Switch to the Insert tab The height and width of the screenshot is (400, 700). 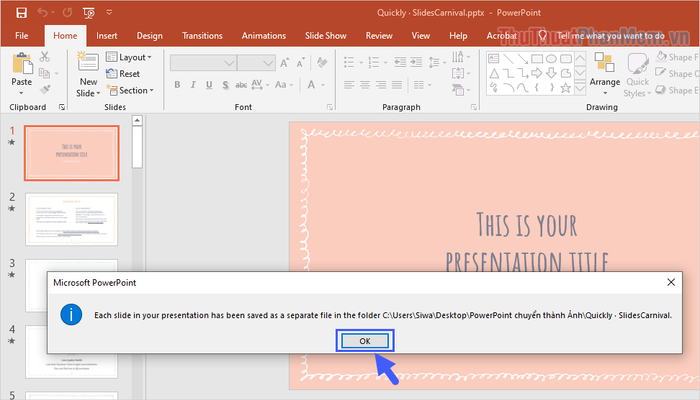(x=107, y=36)
